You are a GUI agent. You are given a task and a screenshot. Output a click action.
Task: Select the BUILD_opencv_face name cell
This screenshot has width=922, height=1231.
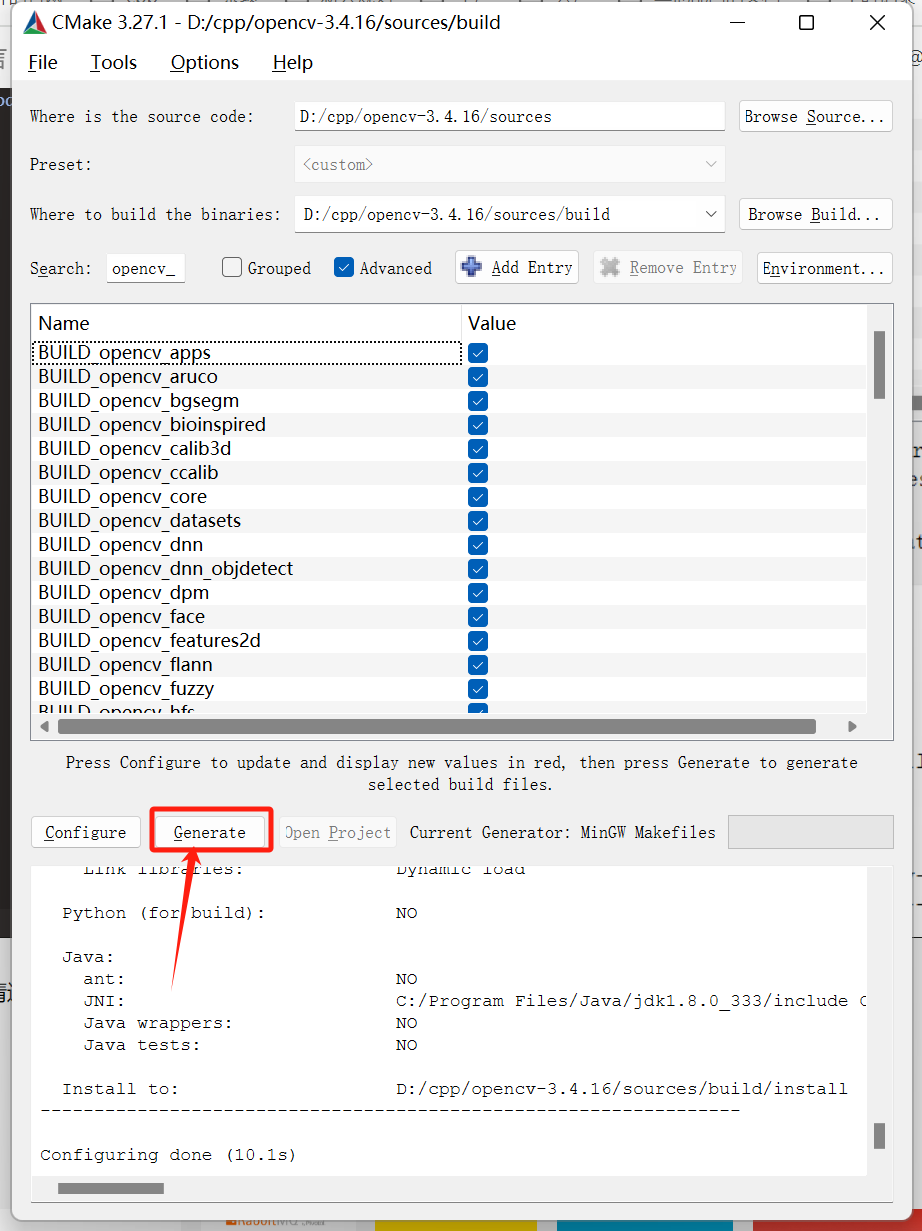(247, 617)
